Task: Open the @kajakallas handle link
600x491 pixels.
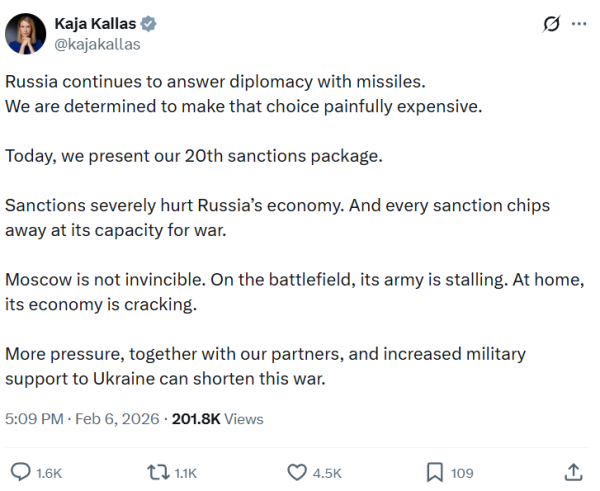Action: point(97,43)
